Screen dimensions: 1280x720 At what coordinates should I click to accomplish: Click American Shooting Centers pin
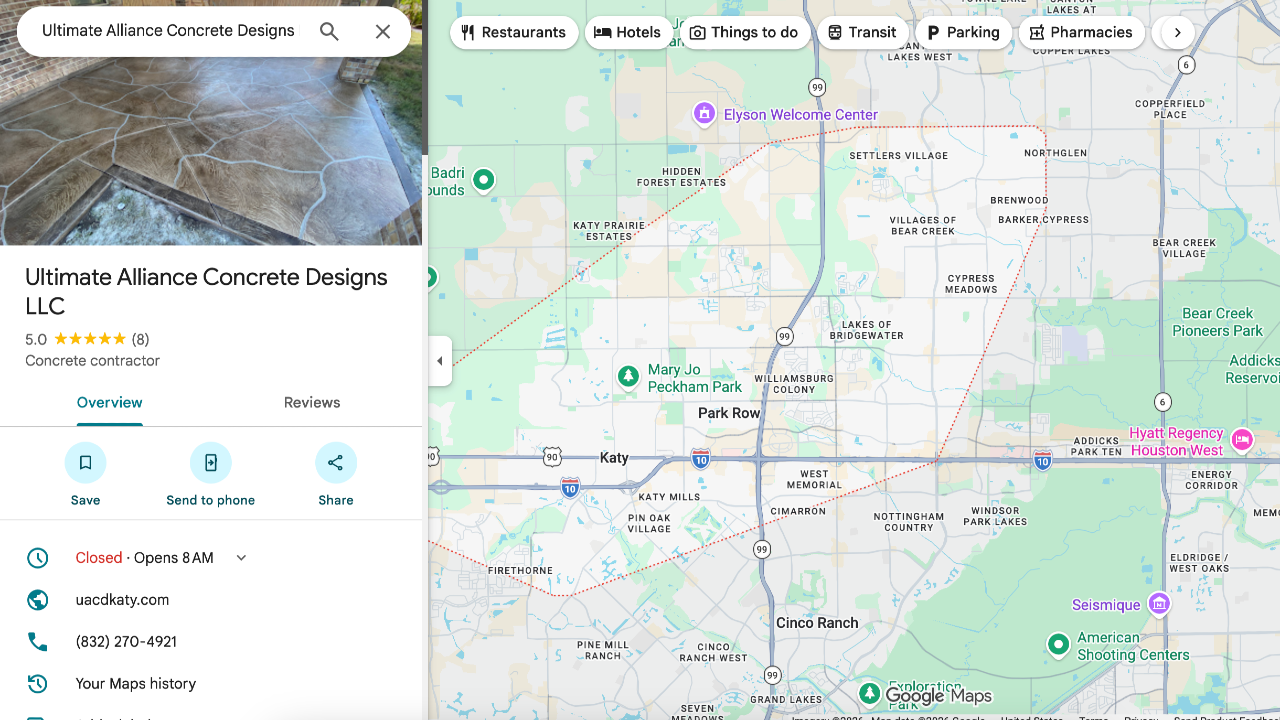coord(1058,645)
